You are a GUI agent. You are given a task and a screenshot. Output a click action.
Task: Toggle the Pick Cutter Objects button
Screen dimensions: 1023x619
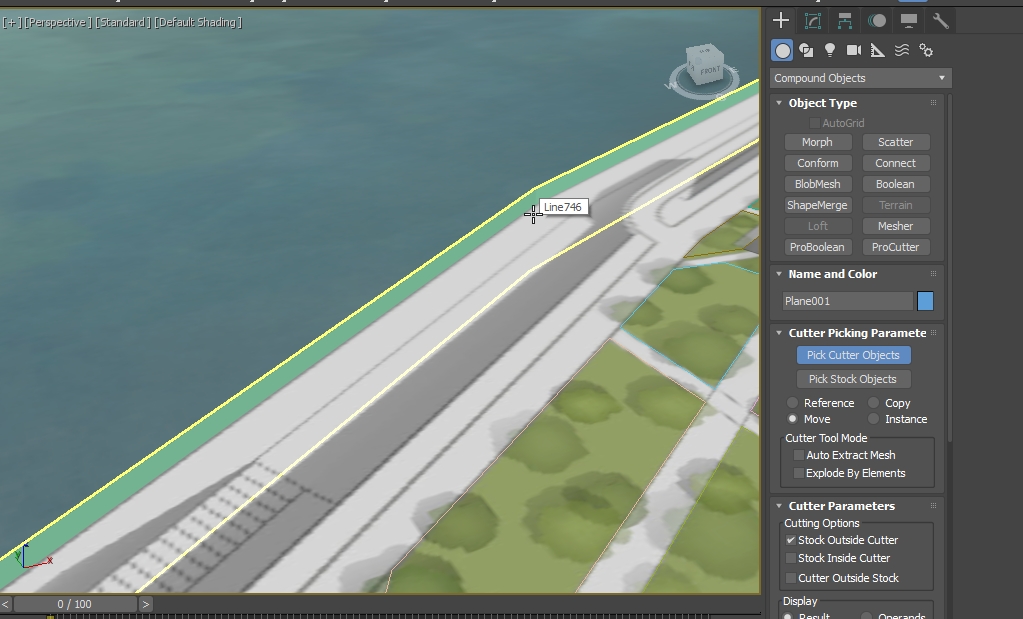click(x=853, y=355)
